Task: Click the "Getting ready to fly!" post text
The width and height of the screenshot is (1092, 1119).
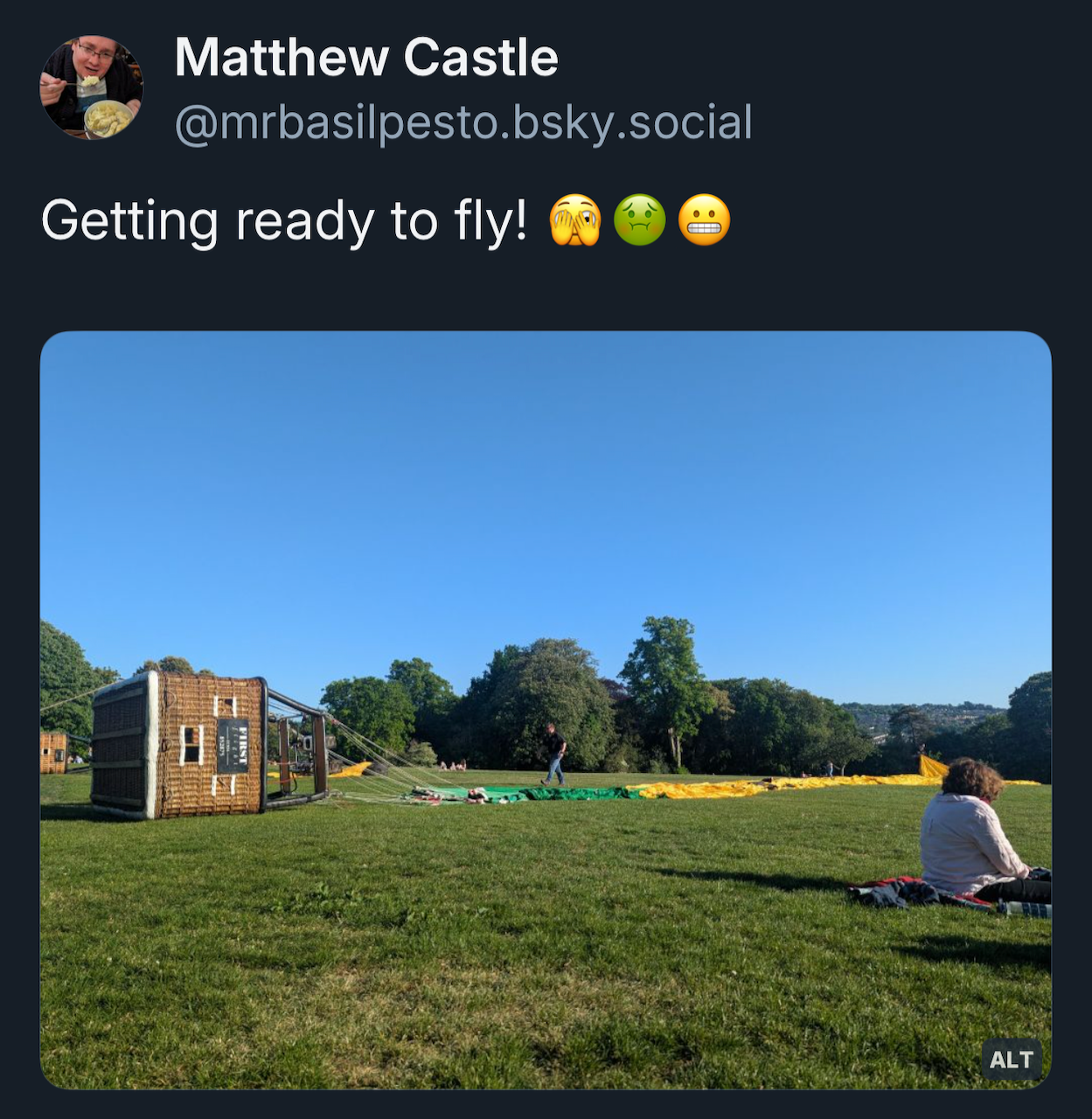Action: (x=284, y=221)
